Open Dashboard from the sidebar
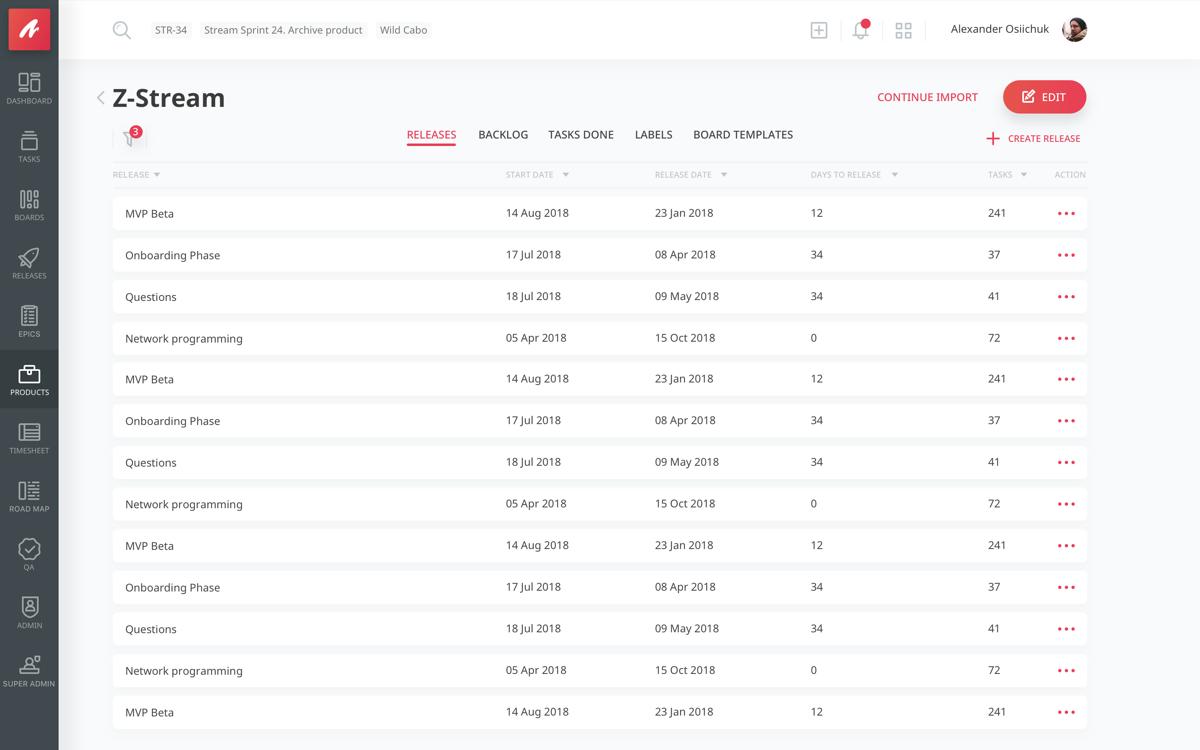The height and width of the screenshot is (750, 1200). (x=29, y=88)
